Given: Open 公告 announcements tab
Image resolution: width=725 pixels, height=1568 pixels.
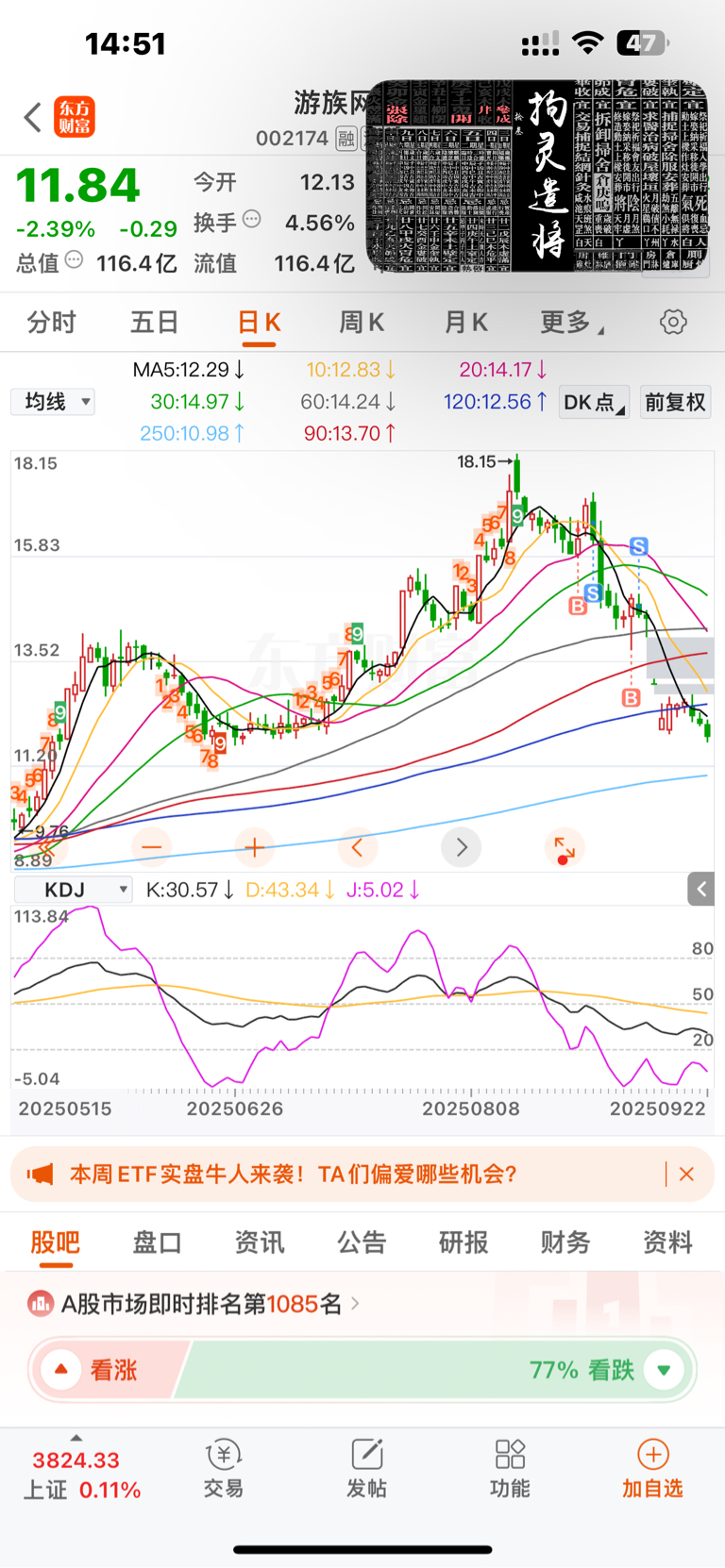Looking at the screenshot, I should [362, 1243].
